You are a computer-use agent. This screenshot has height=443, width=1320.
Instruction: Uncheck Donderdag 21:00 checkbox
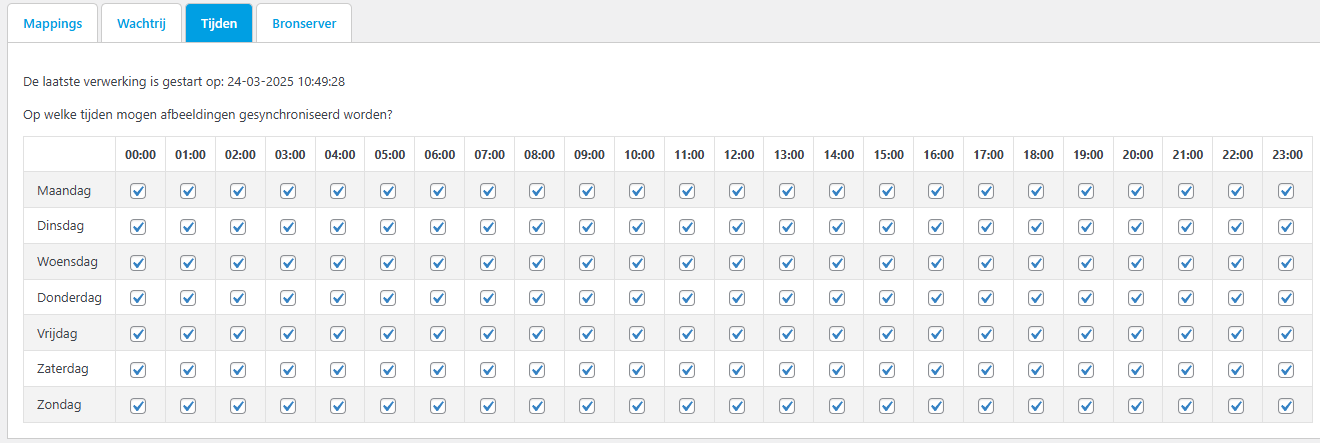tap(1186, 298)
